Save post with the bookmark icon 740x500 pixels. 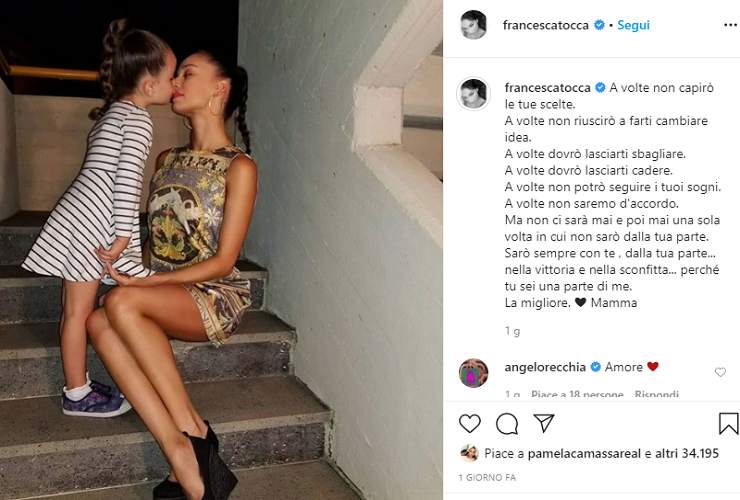point(728,424)
